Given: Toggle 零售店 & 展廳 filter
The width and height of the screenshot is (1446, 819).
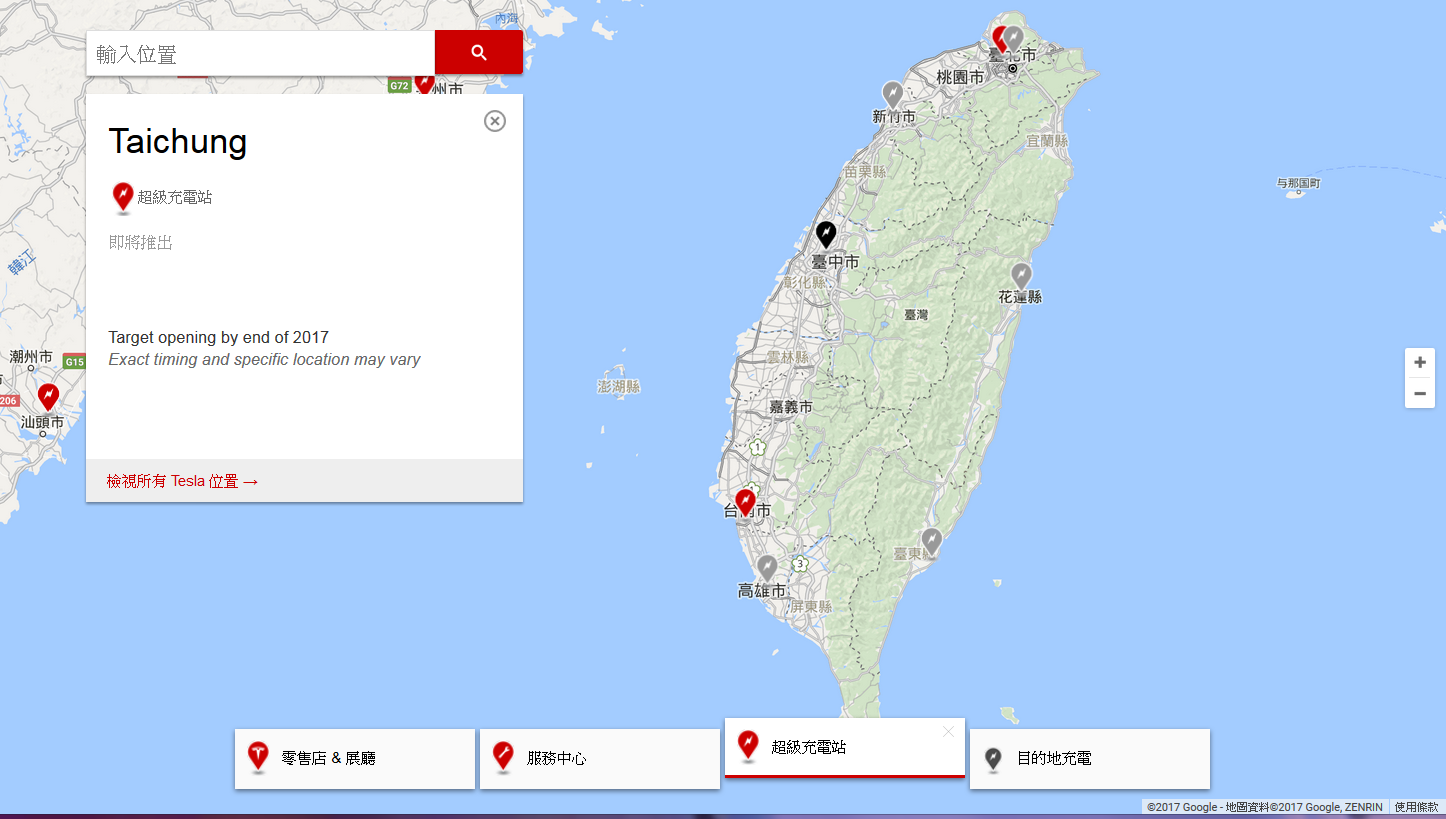Looking at the screenshot, I should 355,759.
